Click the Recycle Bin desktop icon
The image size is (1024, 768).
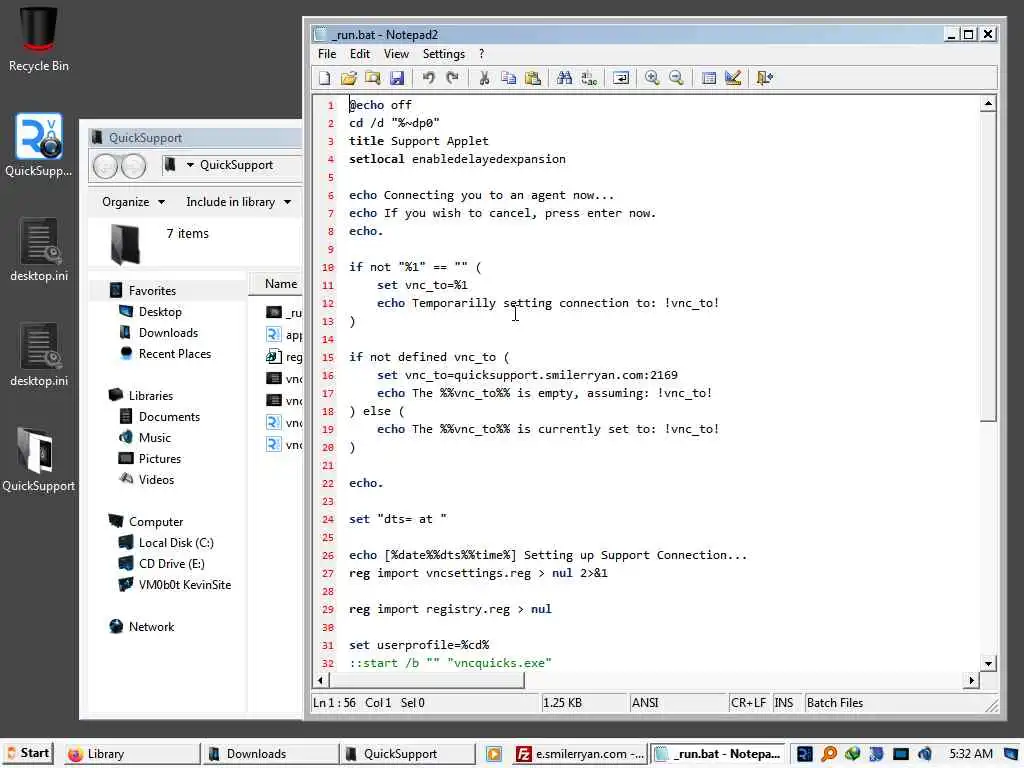(39, 38)
